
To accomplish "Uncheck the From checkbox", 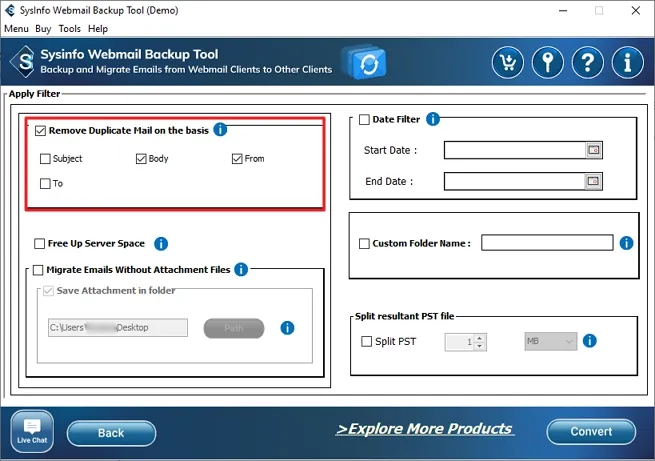I will (x=237, y=159).
